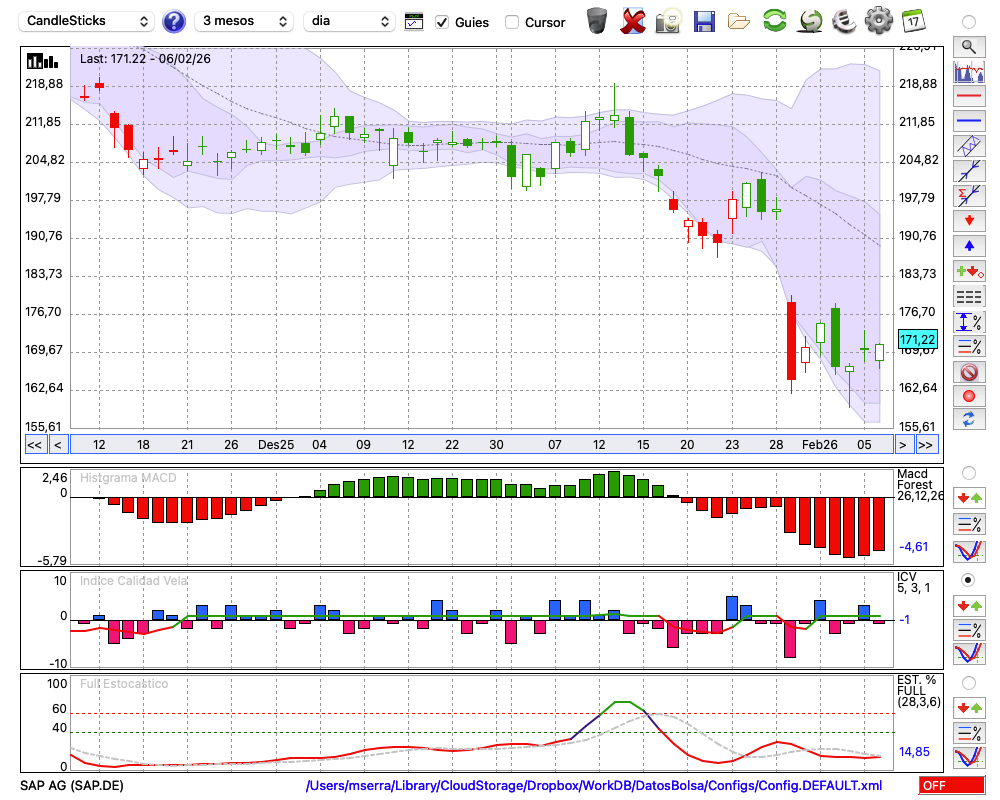Uncheck the Guies checkbox

pyautogui.click(x=442, y=22)
